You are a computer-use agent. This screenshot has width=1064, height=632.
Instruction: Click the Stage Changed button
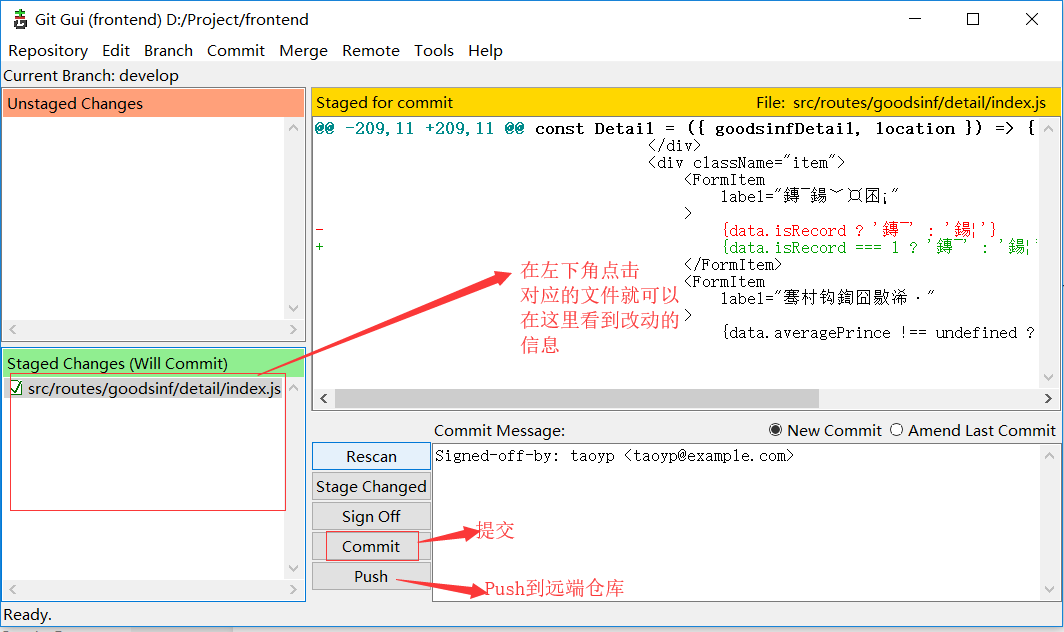pyautogui.click(x=371, y=487)
